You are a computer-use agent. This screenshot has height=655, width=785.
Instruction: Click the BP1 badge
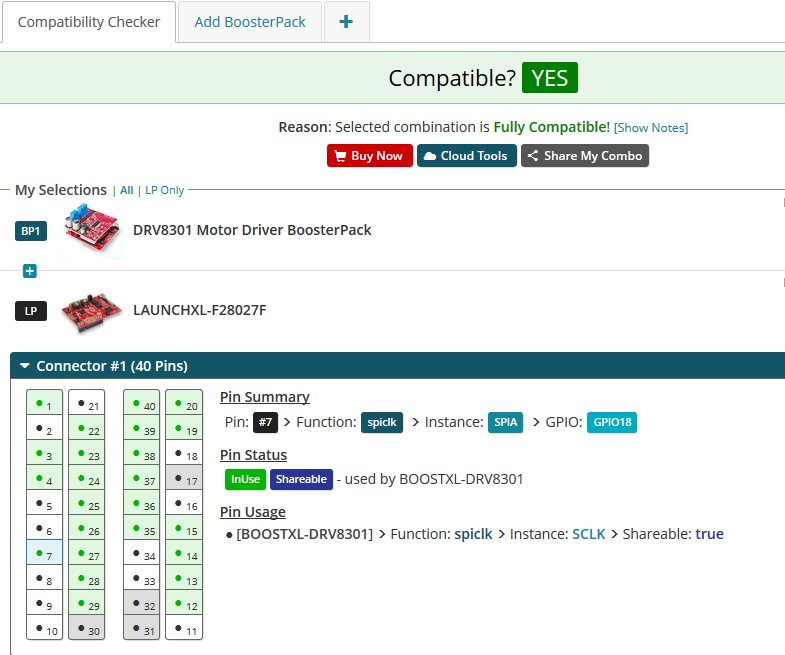point(31,231)
